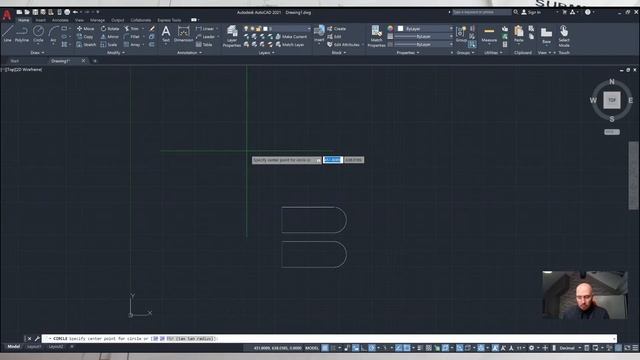Click the Scale tool
Viewport: 640px width, 360px height.
click(x=109, y=44)
